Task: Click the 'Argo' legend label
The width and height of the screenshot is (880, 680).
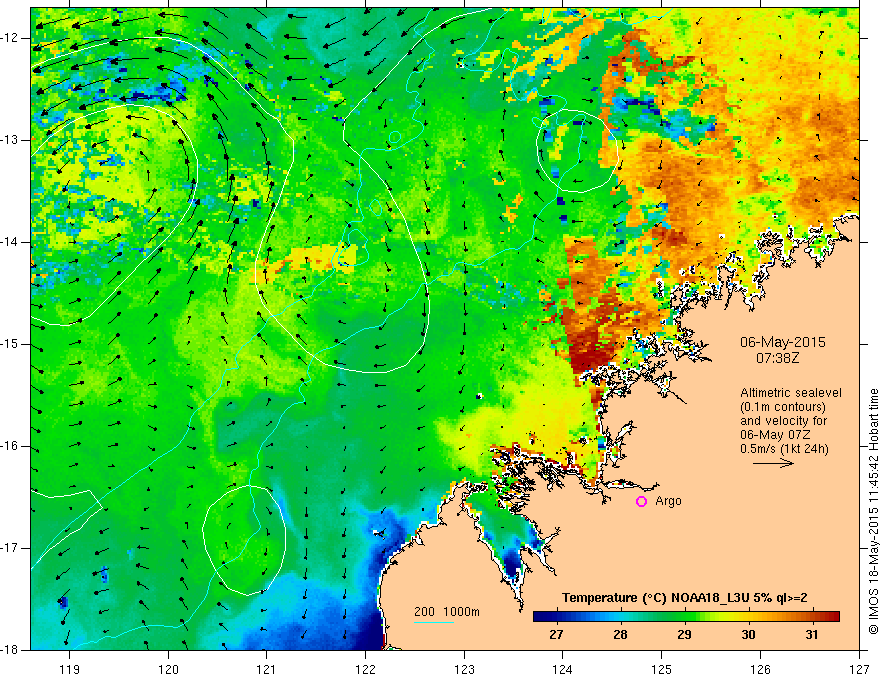Action: pos(668,501)
